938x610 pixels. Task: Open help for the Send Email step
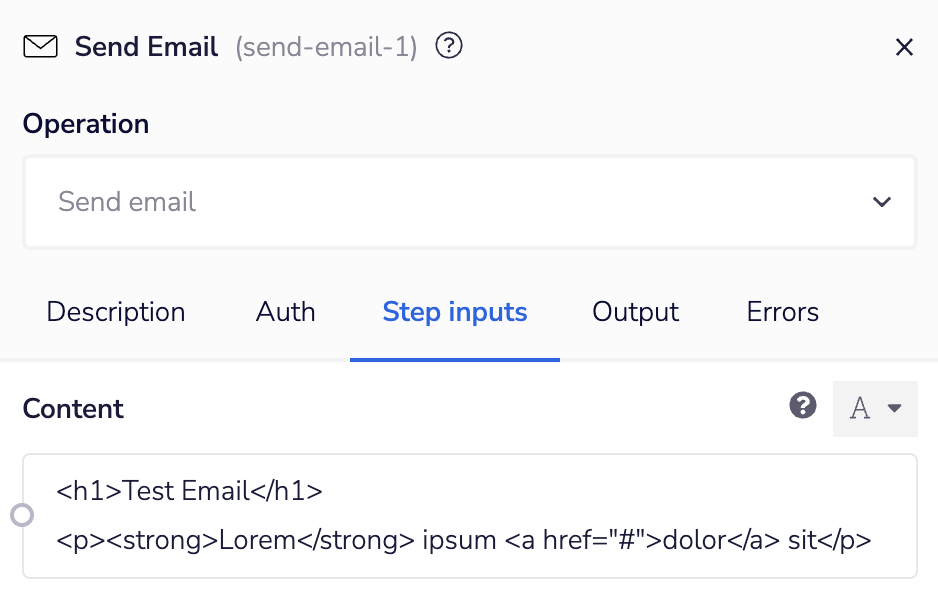pyautogui.click(x=448, y=46)
